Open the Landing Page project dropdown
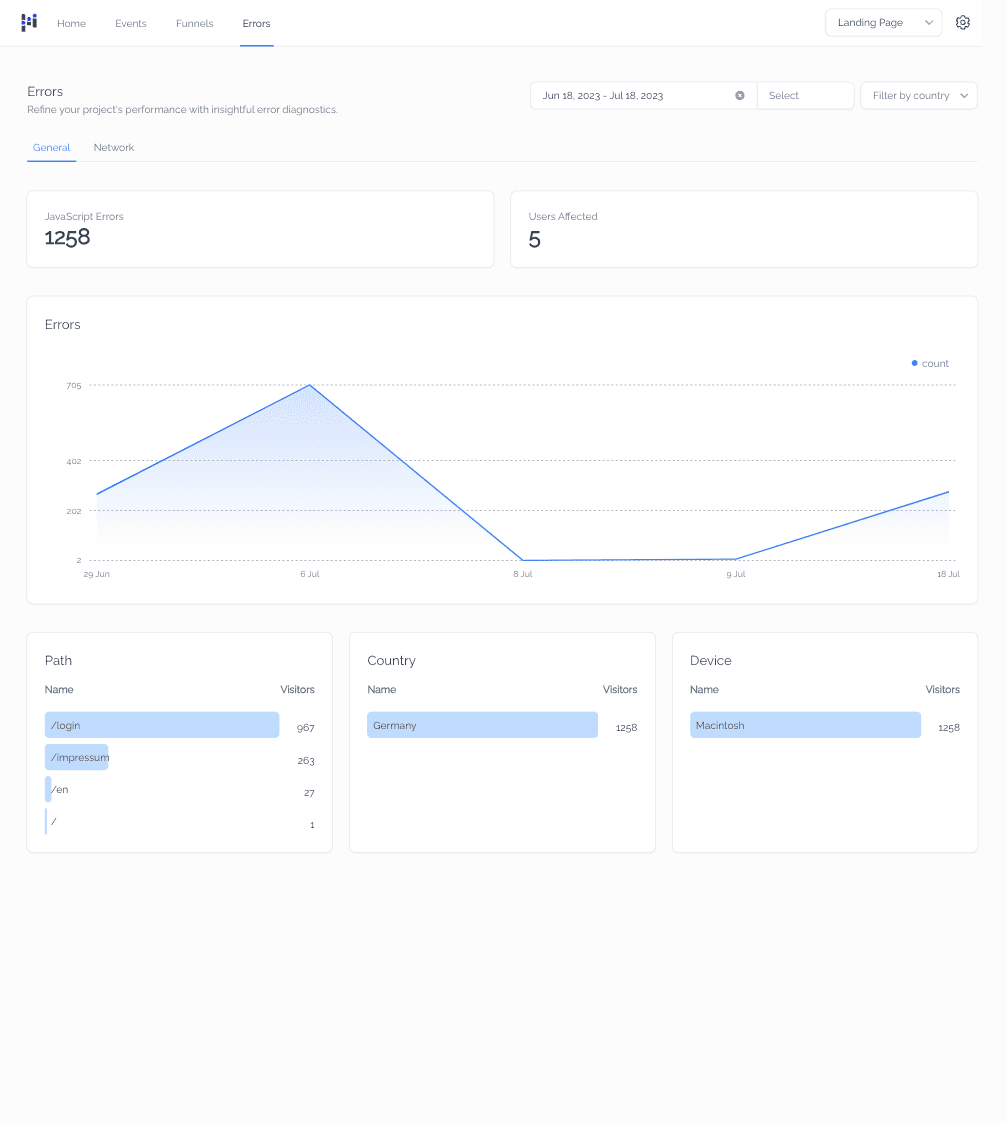1007x1123 pixels. click(883, 23)
